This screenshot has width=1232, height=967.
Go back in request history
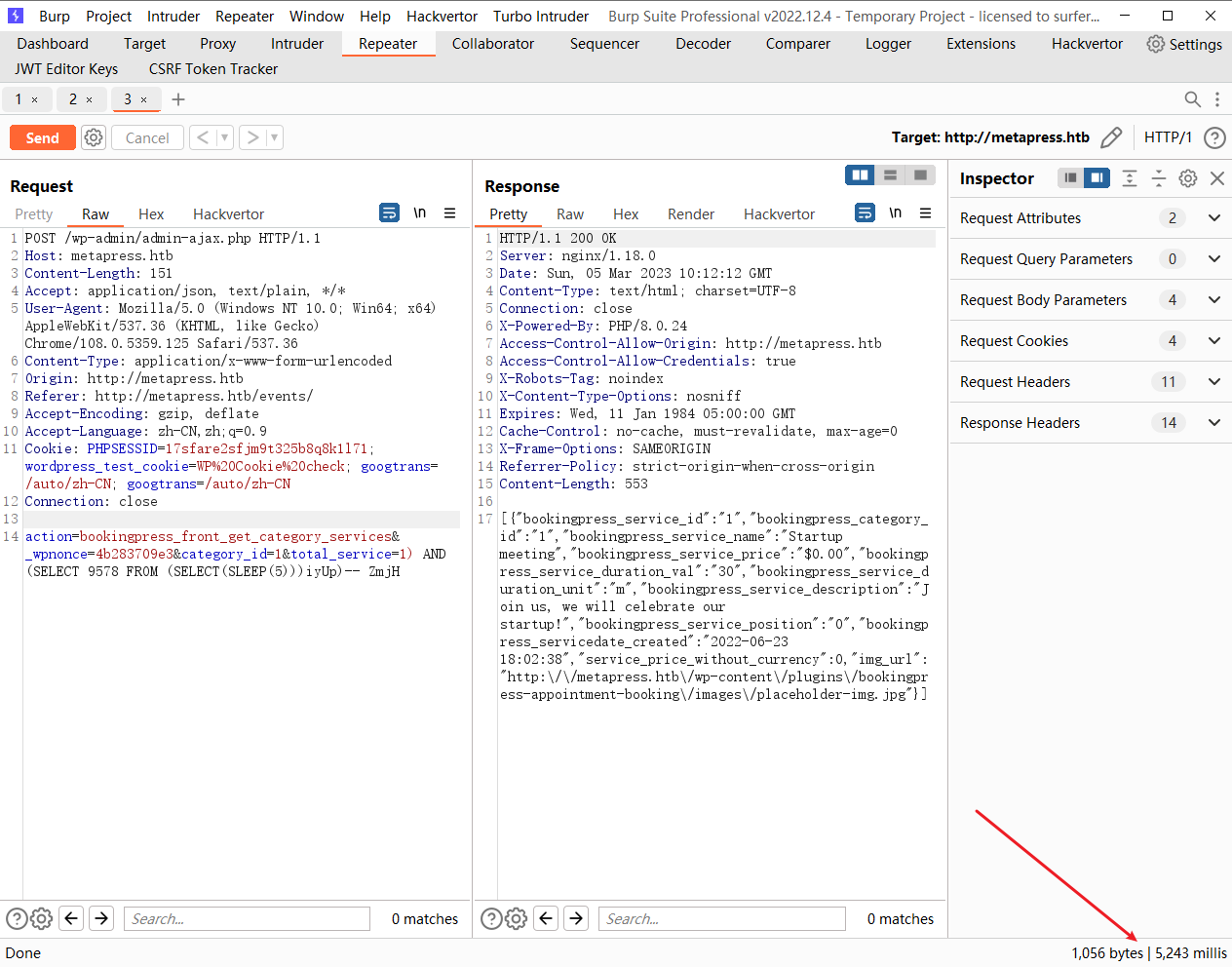(203, 137)
